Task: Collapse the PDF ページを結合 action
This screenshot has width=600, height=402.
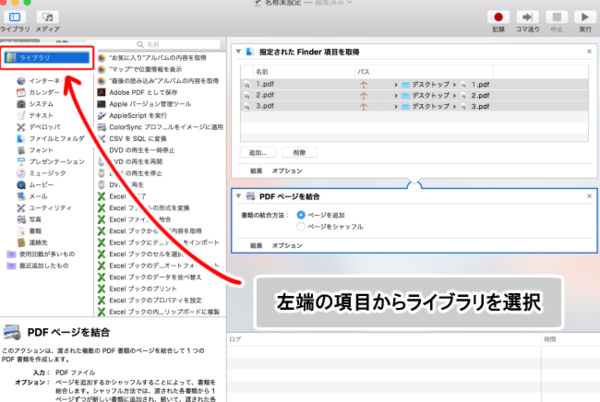Action: click(239, 198)
